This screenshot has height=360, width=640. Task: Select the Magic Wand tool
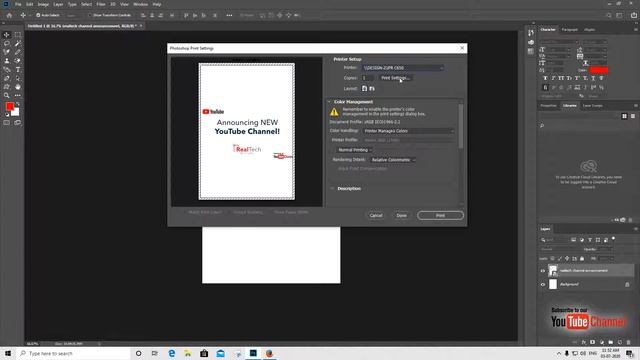point(18,43)
